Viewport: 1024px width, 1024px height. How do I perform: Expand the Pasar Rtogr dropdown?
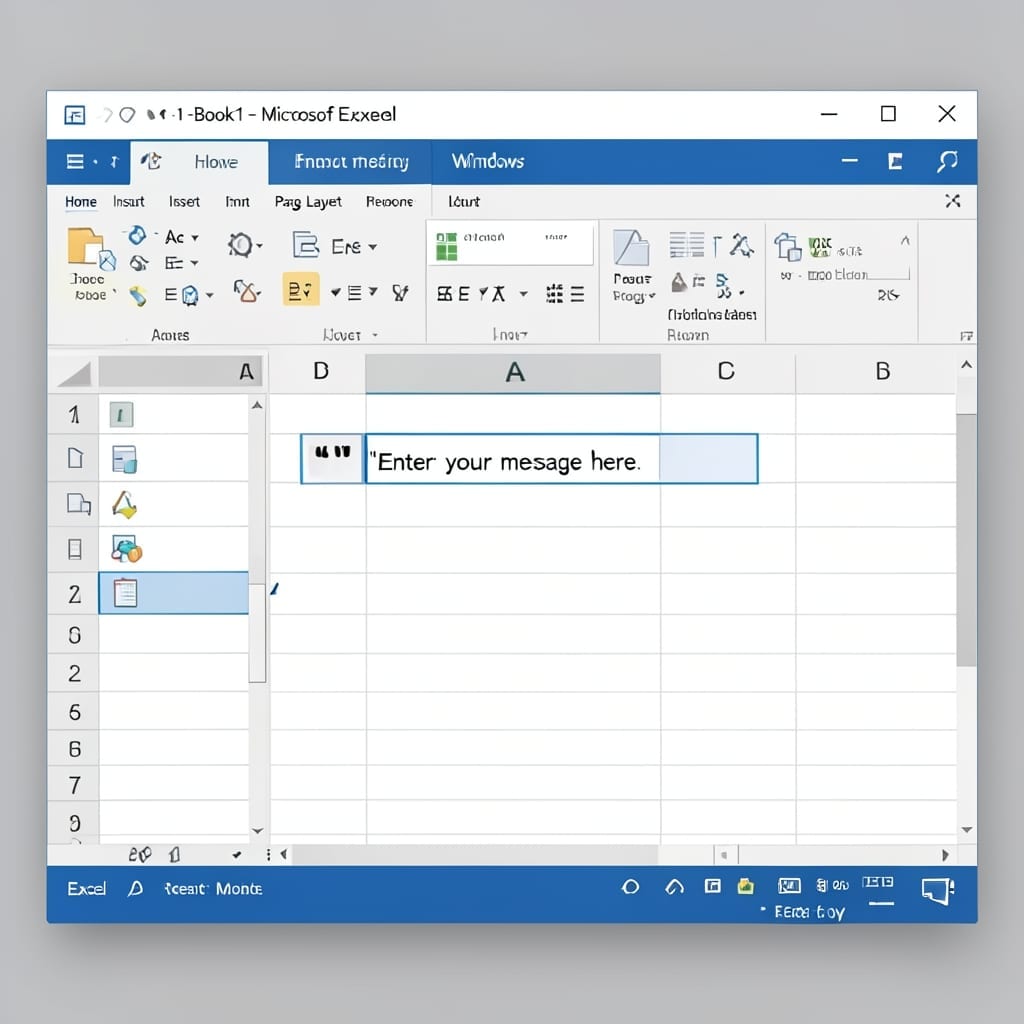652,296
